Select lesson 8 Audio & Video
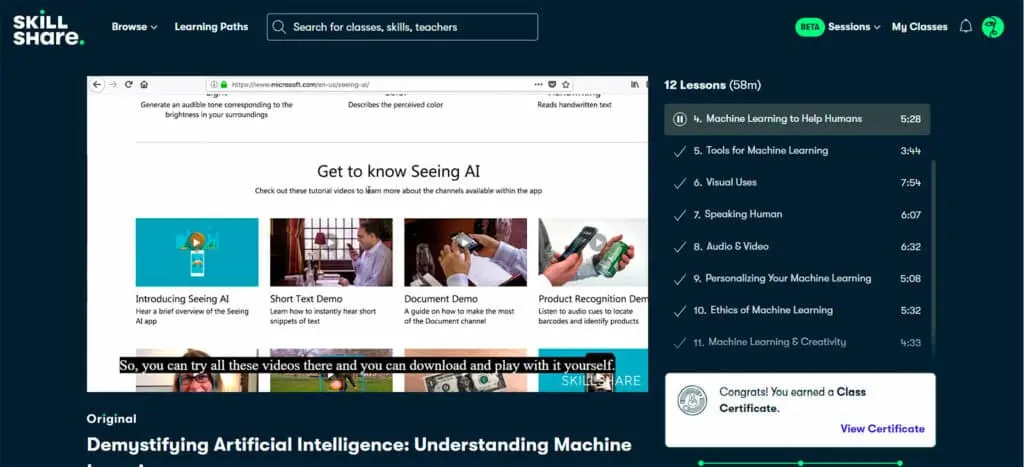 797,246
